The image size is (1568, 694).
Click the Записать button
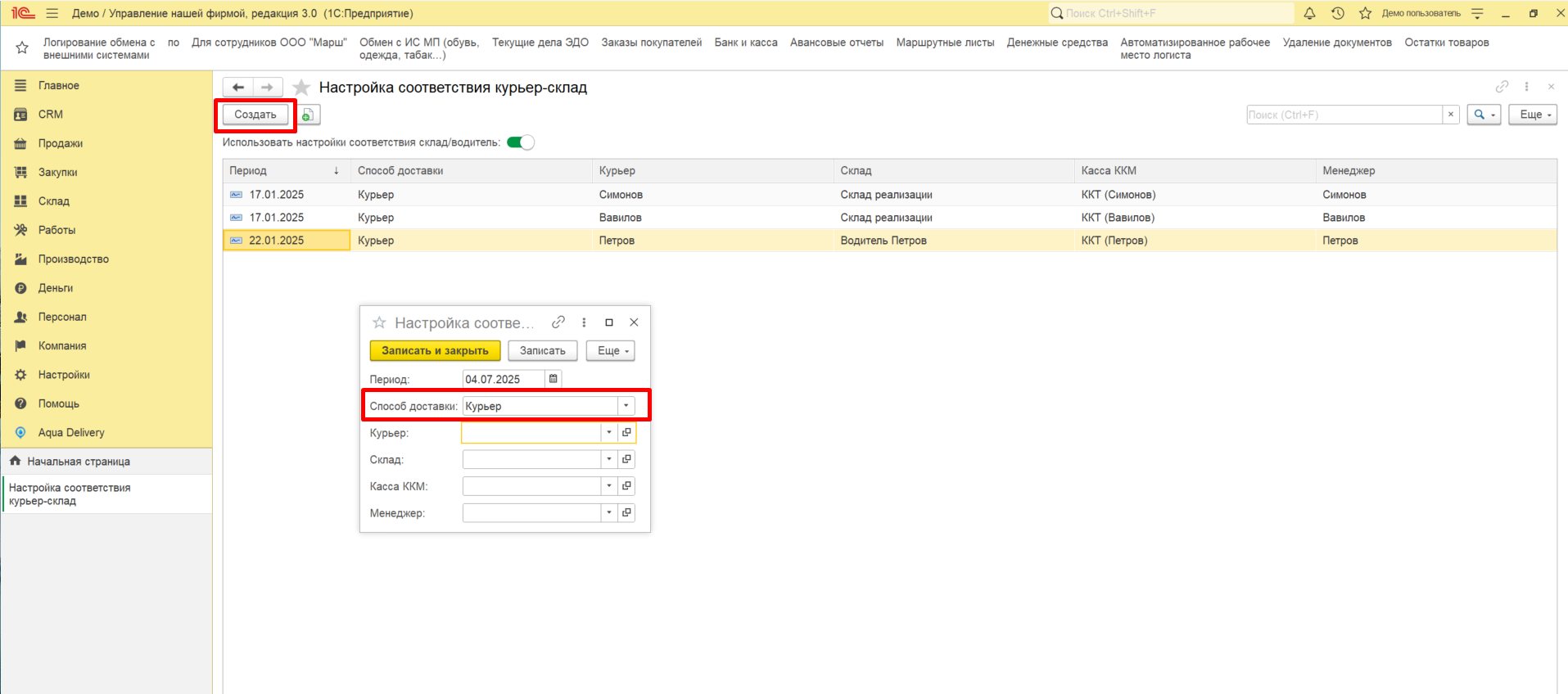point(543,350)
